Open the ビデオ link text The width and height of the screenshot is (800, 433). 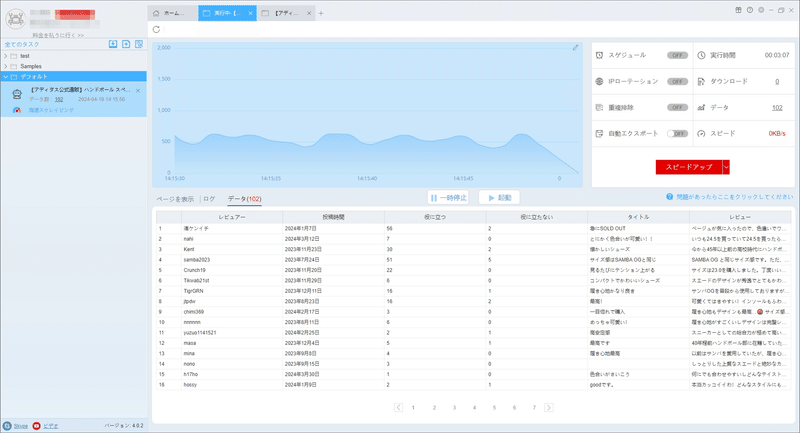coord(51,426)
